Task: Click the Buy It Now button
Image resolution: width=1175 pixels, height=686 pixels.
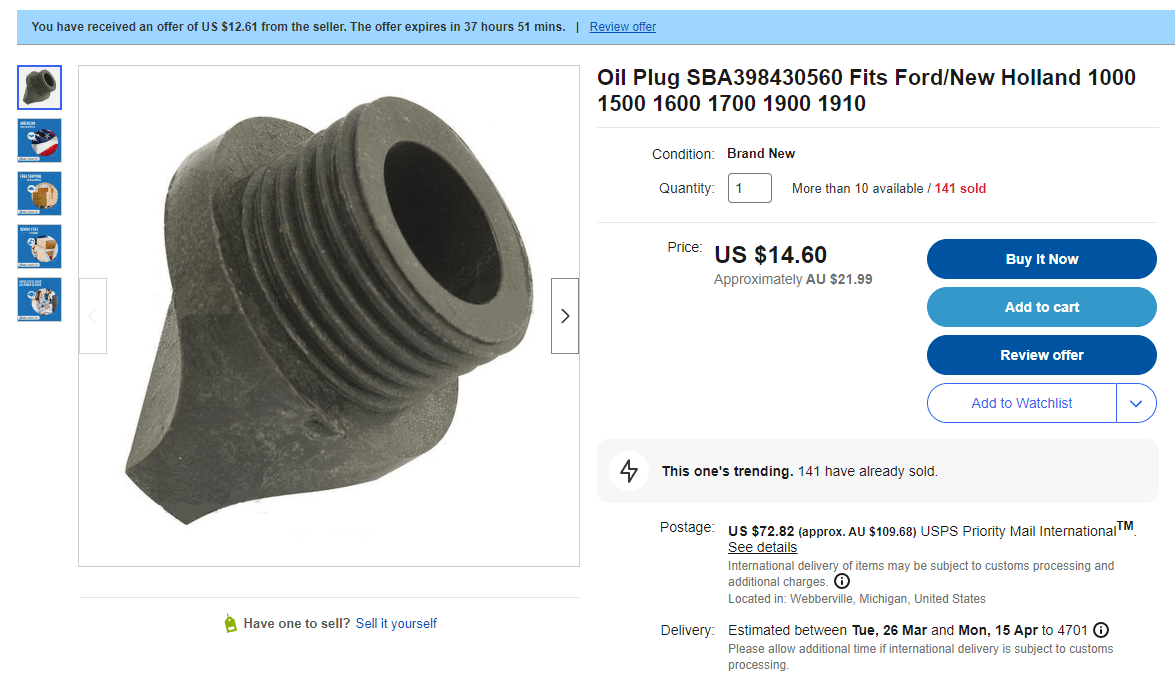Action: 1041,259
